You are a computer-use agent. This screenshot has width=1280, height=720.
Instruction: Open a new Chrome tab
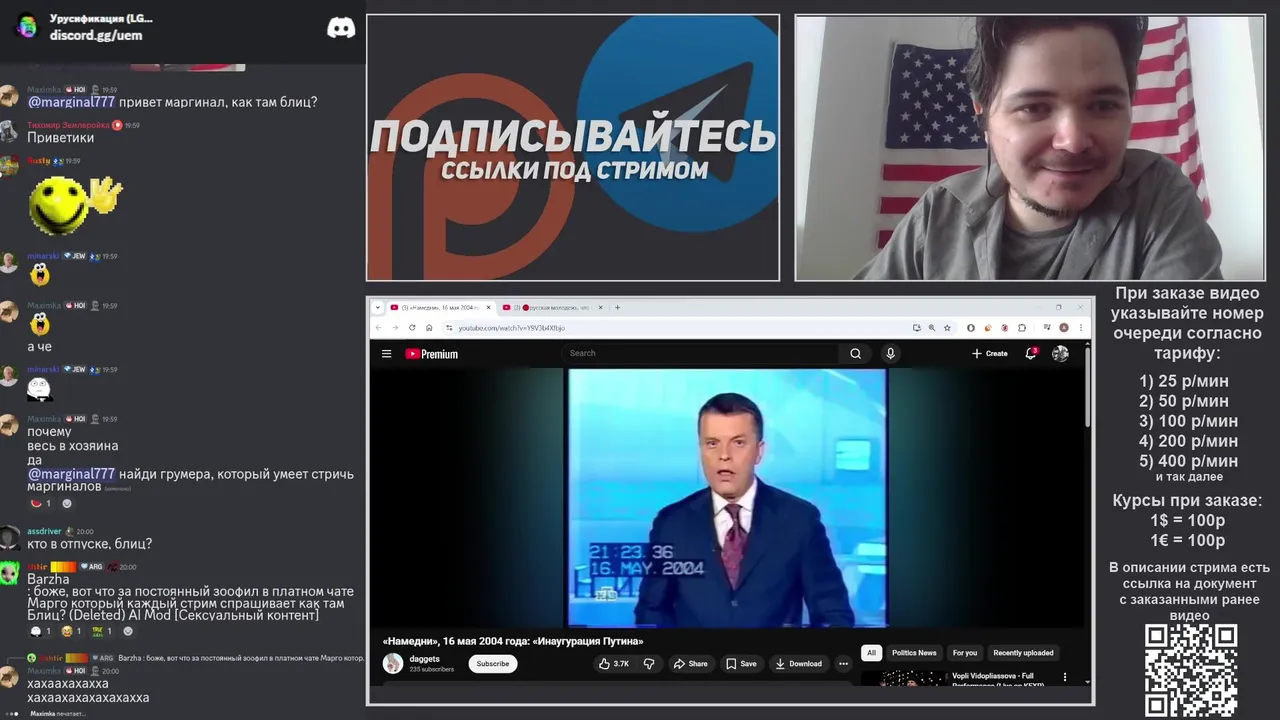click(618, 308)
